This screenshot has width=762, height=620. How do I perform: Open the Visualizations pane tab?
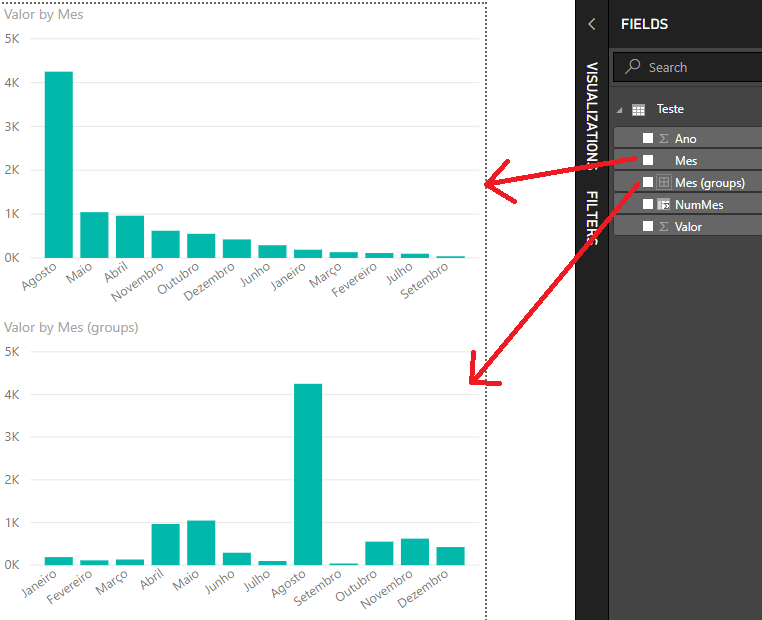coord(592,110)
